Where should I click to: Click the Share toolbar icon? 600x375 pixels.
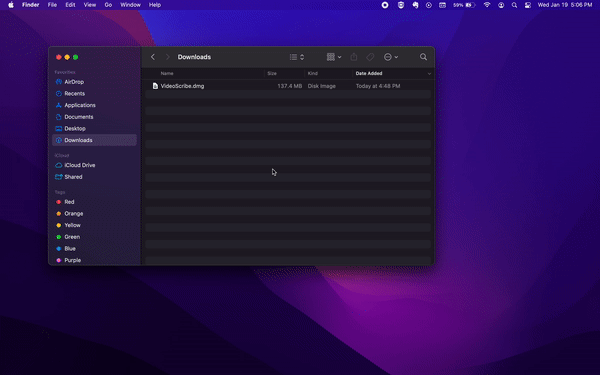354,57
